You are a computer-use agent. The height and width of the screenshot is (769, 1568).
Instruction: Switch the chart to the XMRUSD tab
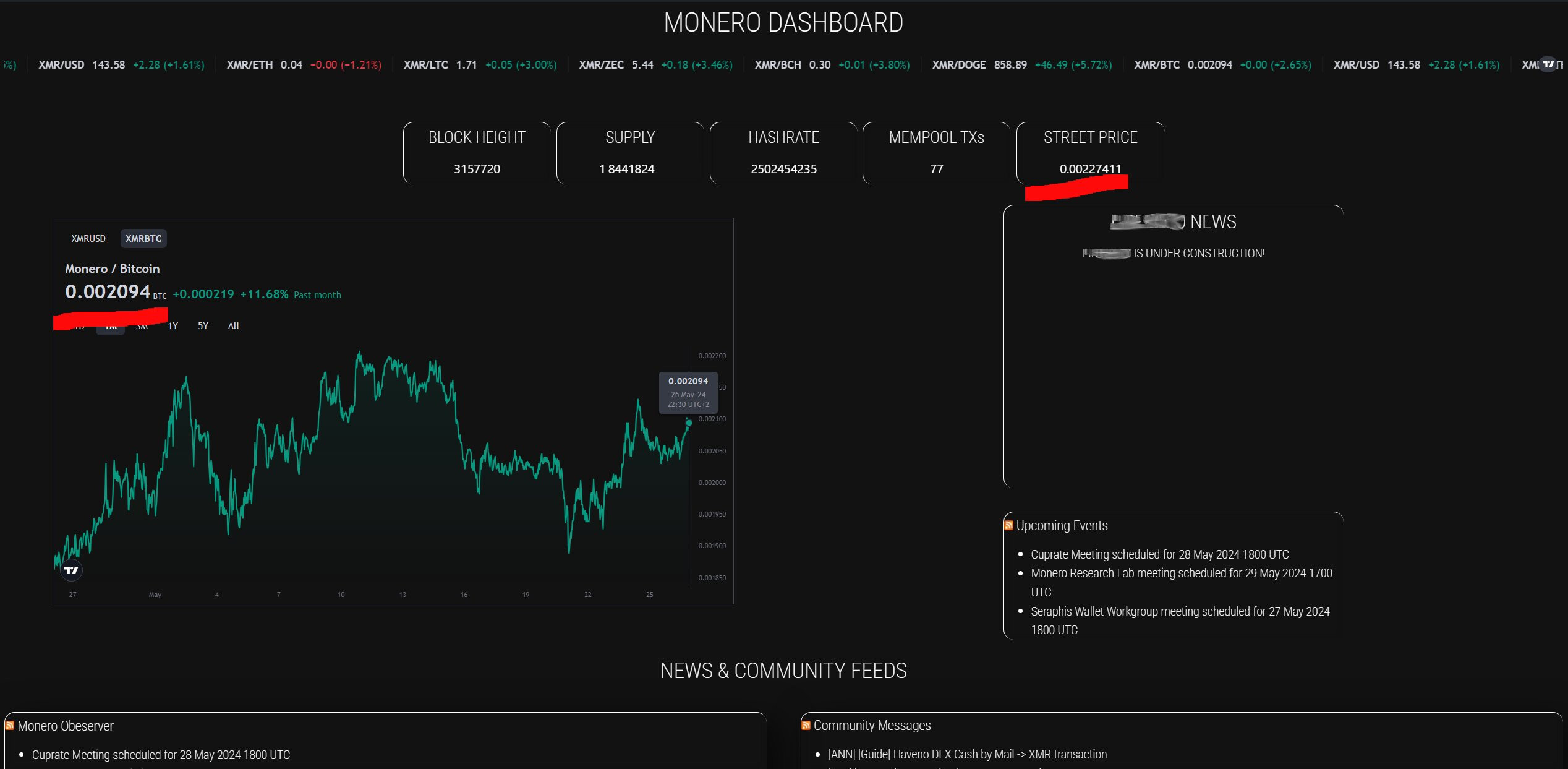point(88,238)
